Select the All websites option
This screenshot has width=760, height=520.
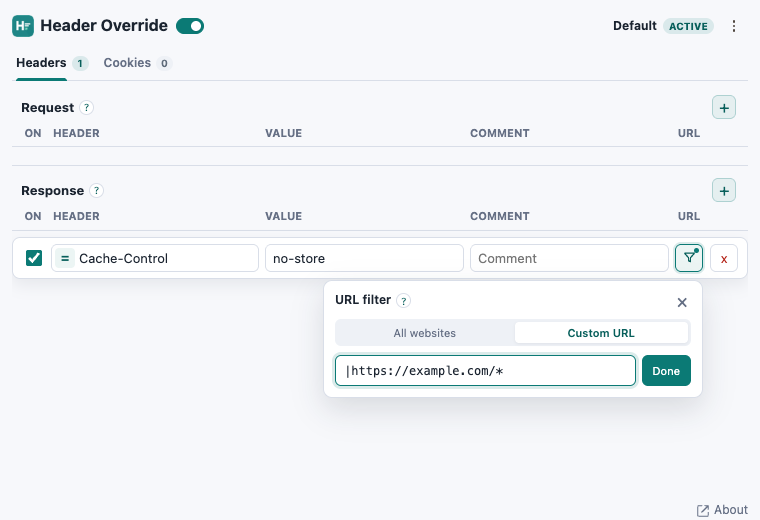425,333
